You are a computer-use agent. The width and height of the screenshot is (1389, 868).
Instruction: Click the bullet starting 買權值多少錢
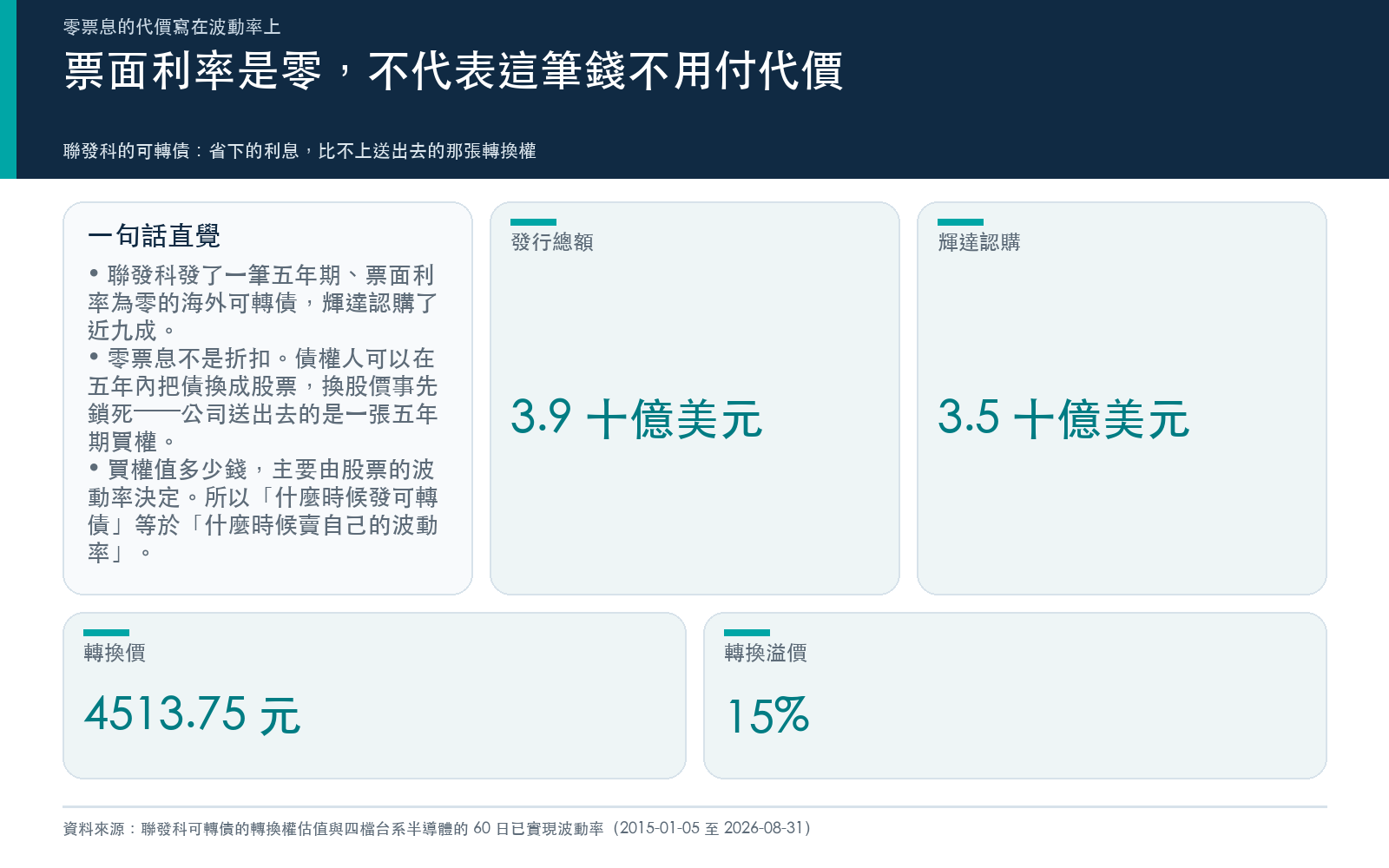(x=262, y=511)
